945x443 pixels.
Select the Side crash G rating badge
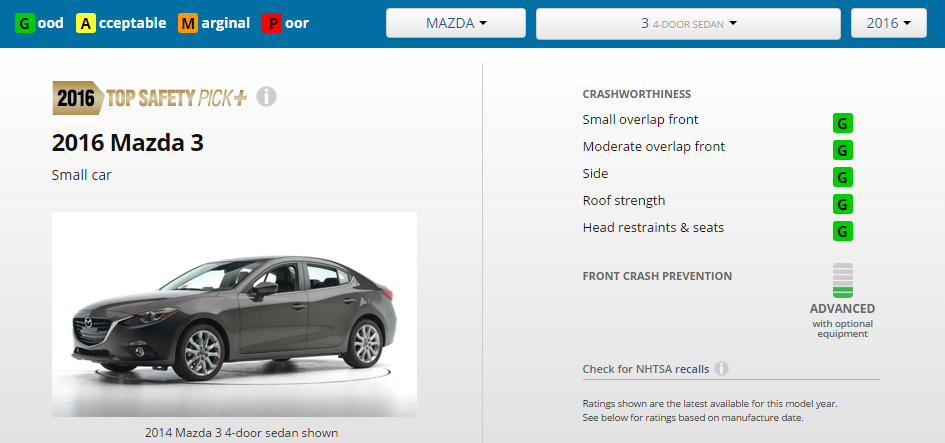[x=843, y=177]
